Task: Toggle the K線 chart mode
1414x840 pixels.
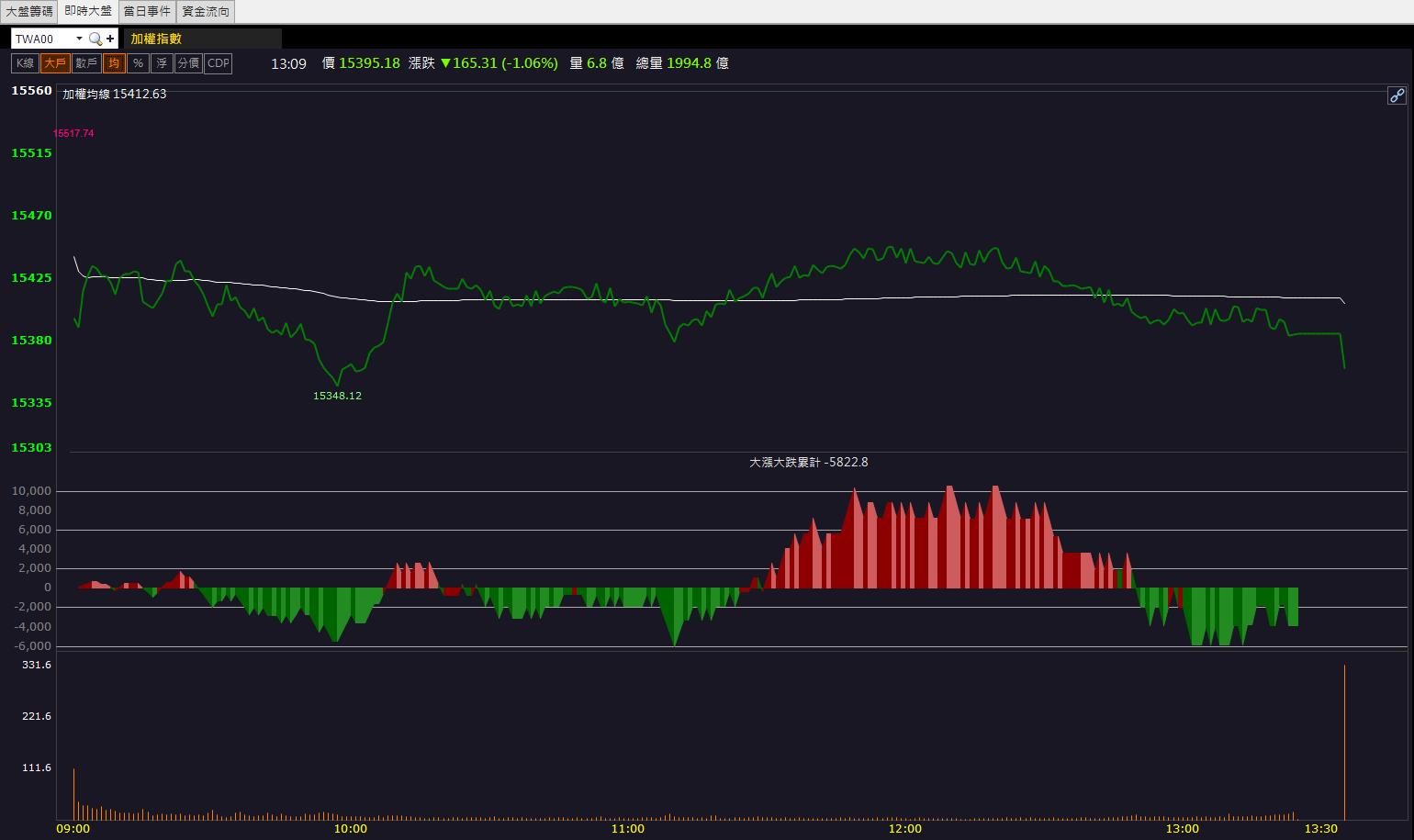Action: pos(25,63)
